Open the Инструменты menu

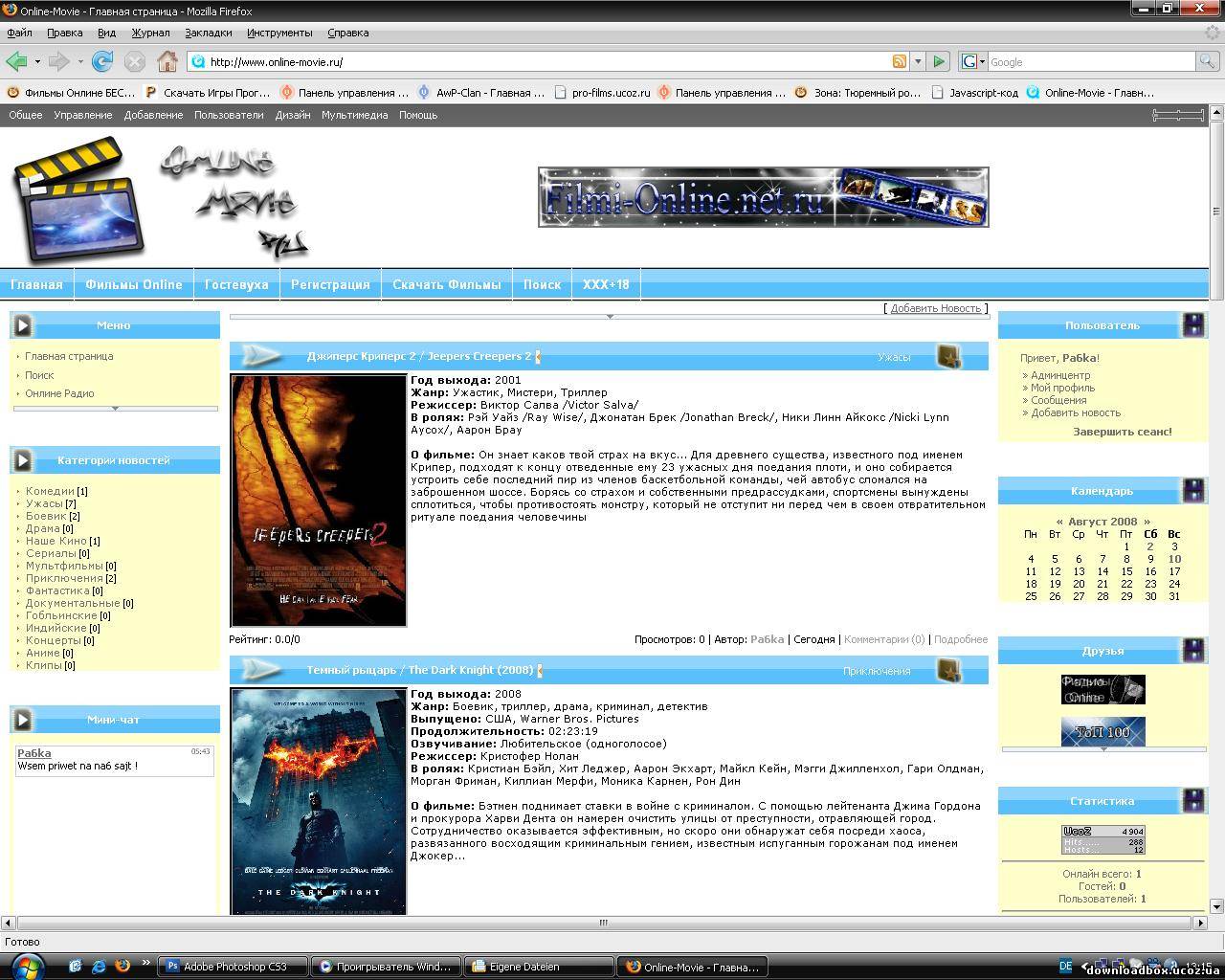(x=279, y=33)
